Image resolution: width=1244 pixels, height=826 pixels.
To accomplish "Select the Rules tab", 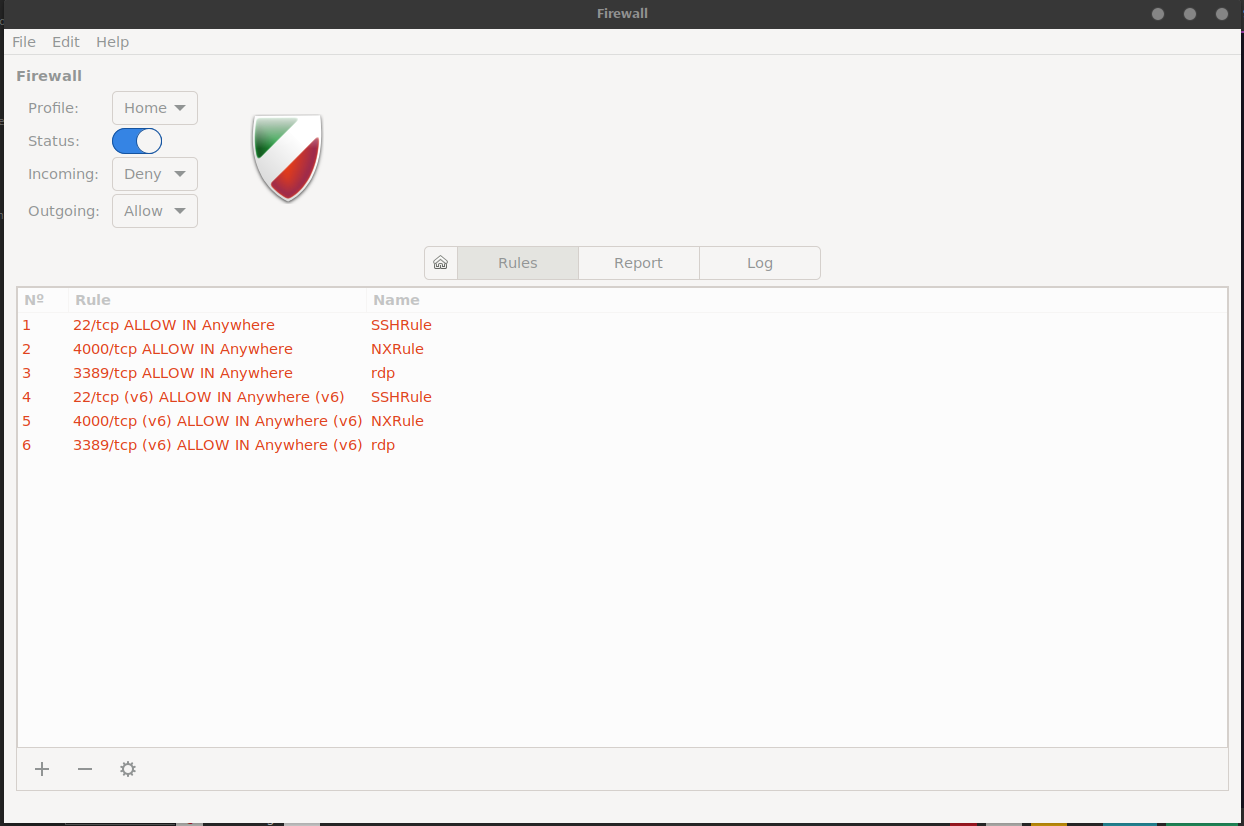I will point(518,263).
